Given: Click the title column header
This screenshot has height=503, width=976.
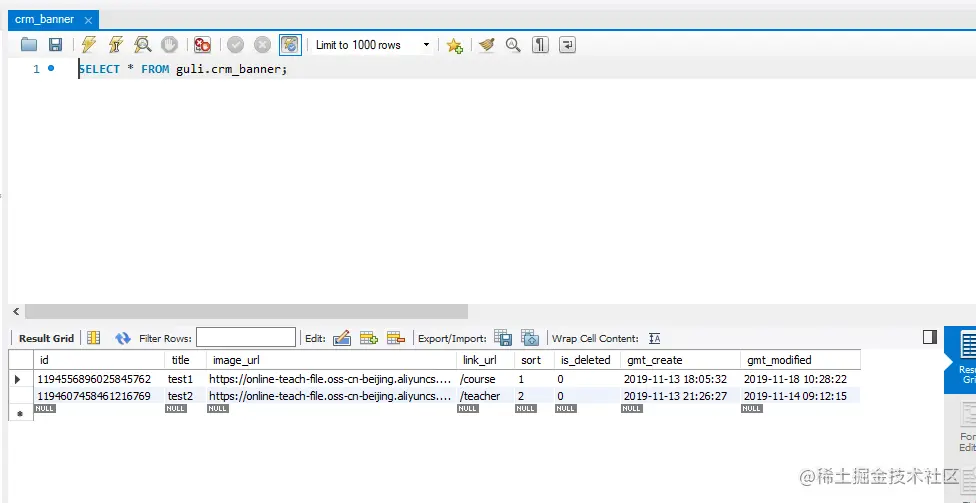Looking at the screenshot, I should [x=185, y=360].
